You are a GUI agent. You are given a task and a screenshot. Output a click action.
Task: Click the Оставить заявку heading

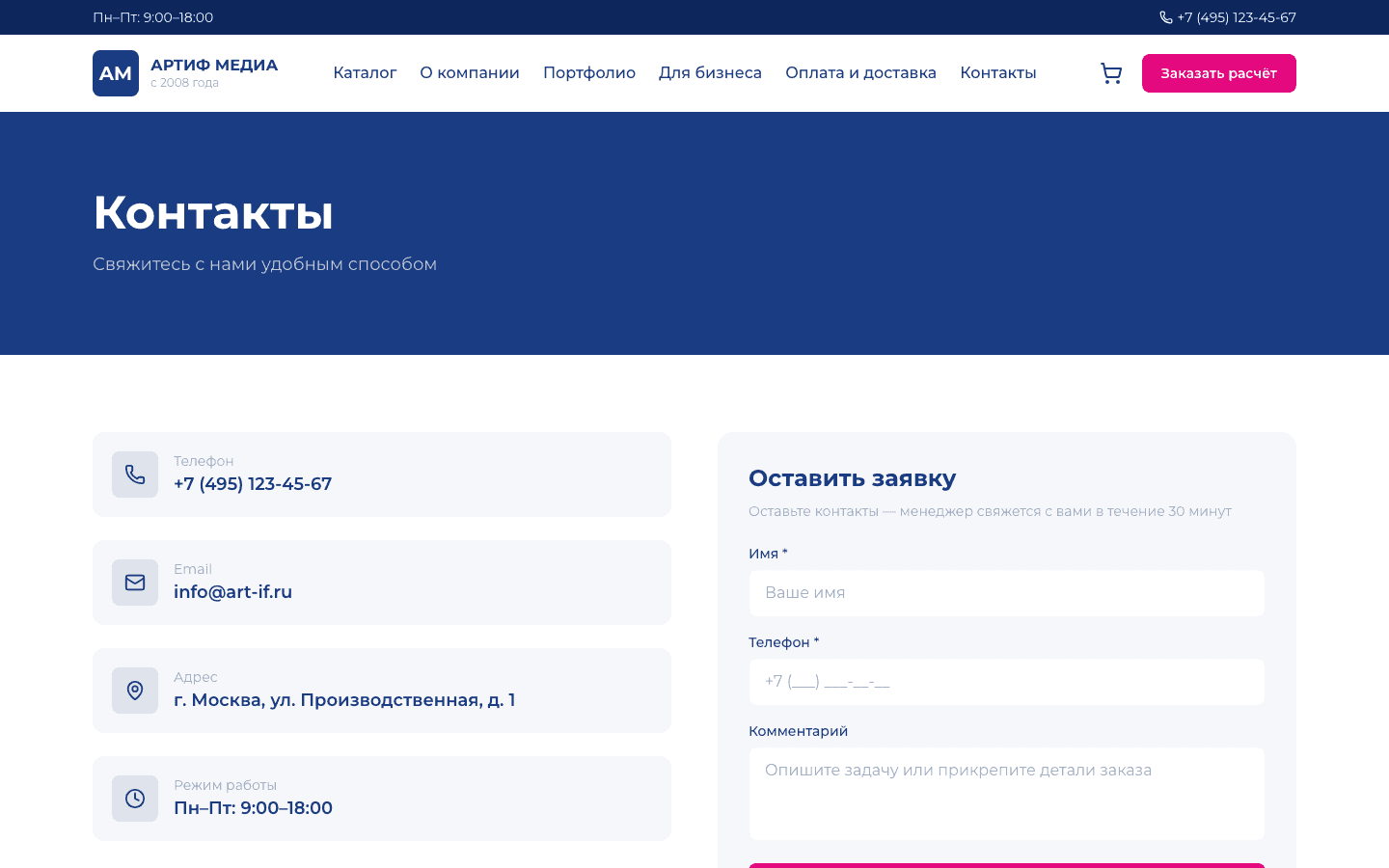tap(853, 478)
